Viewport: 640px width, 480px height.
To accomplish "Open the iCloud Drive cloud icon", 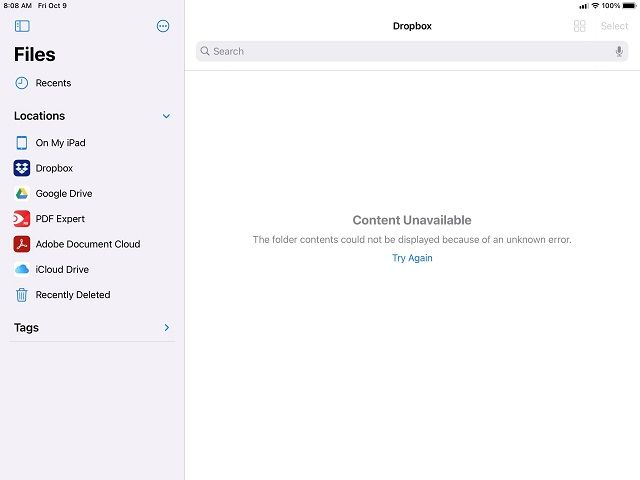I will click(x=22, y=269).
